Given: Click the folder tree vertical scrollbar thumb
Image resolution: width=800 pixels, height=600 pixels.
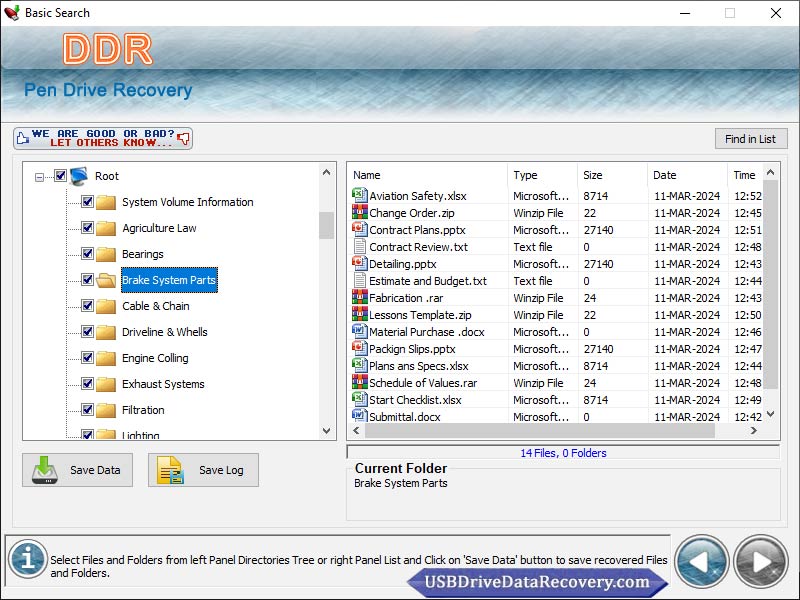Looking at the screenshot, I should (327, 225).
